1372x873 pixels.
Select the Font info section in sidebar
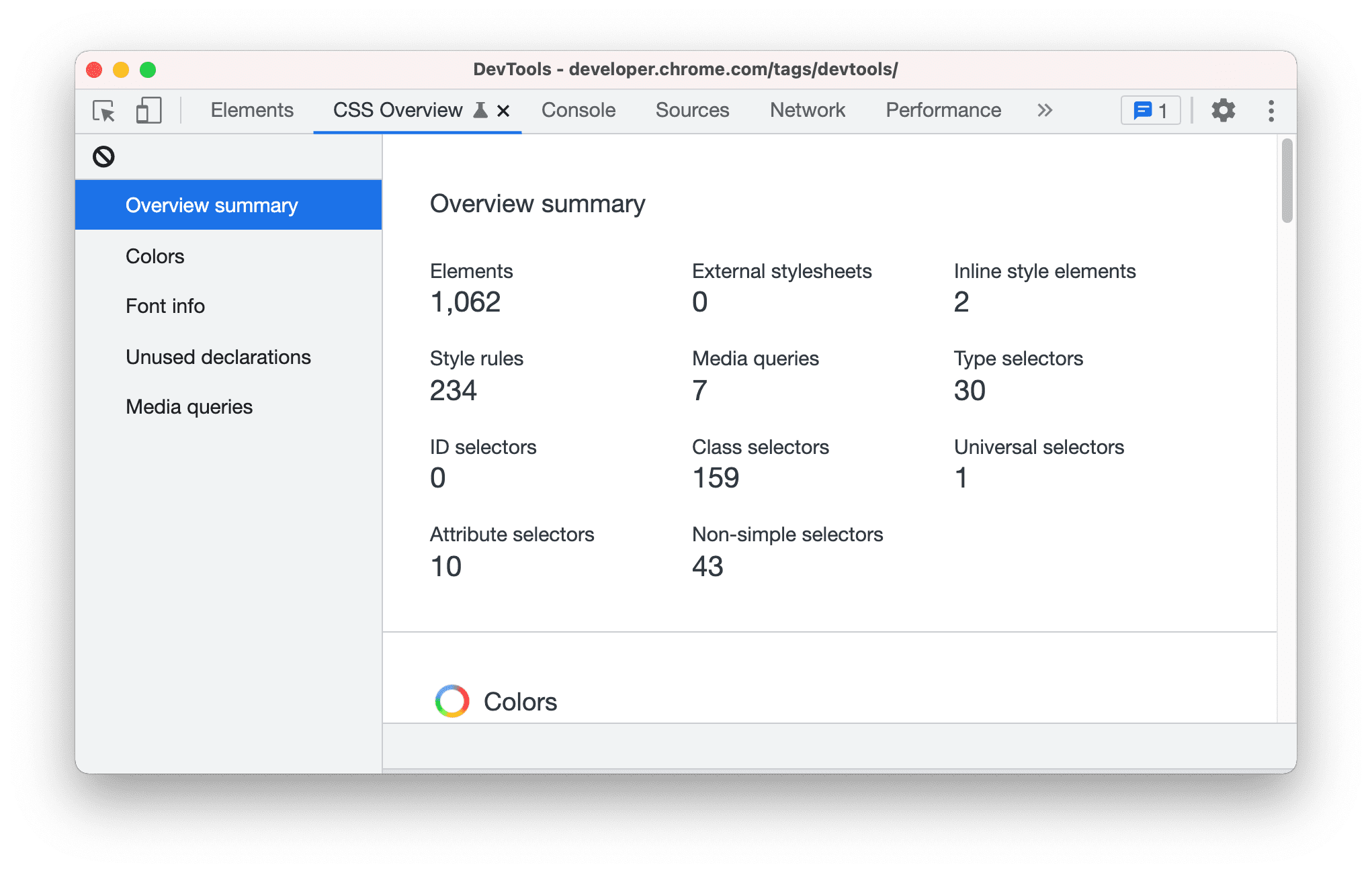pyautogui.click(x=165, y=307)
